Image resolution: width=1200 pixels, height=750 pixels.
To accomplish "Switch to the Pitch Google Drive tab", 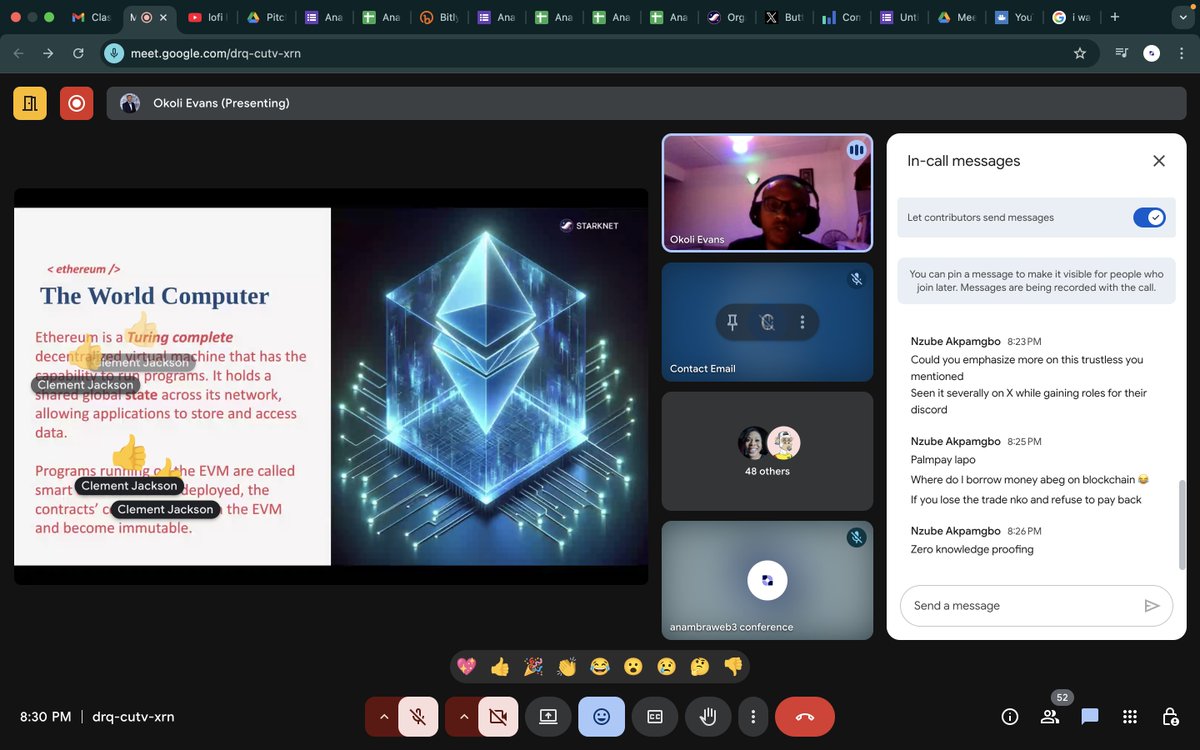I will (x=266, y=17).
